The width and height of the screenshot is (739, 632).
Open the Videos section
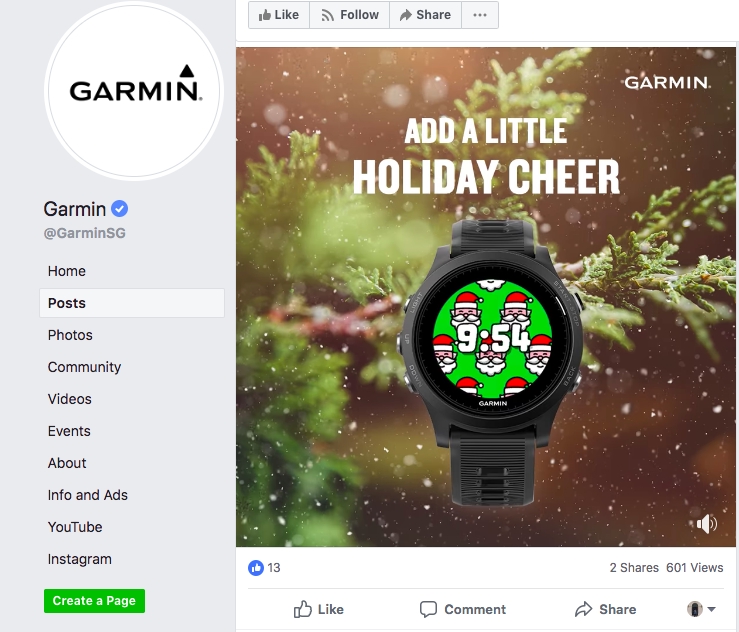tap(69, 399)
